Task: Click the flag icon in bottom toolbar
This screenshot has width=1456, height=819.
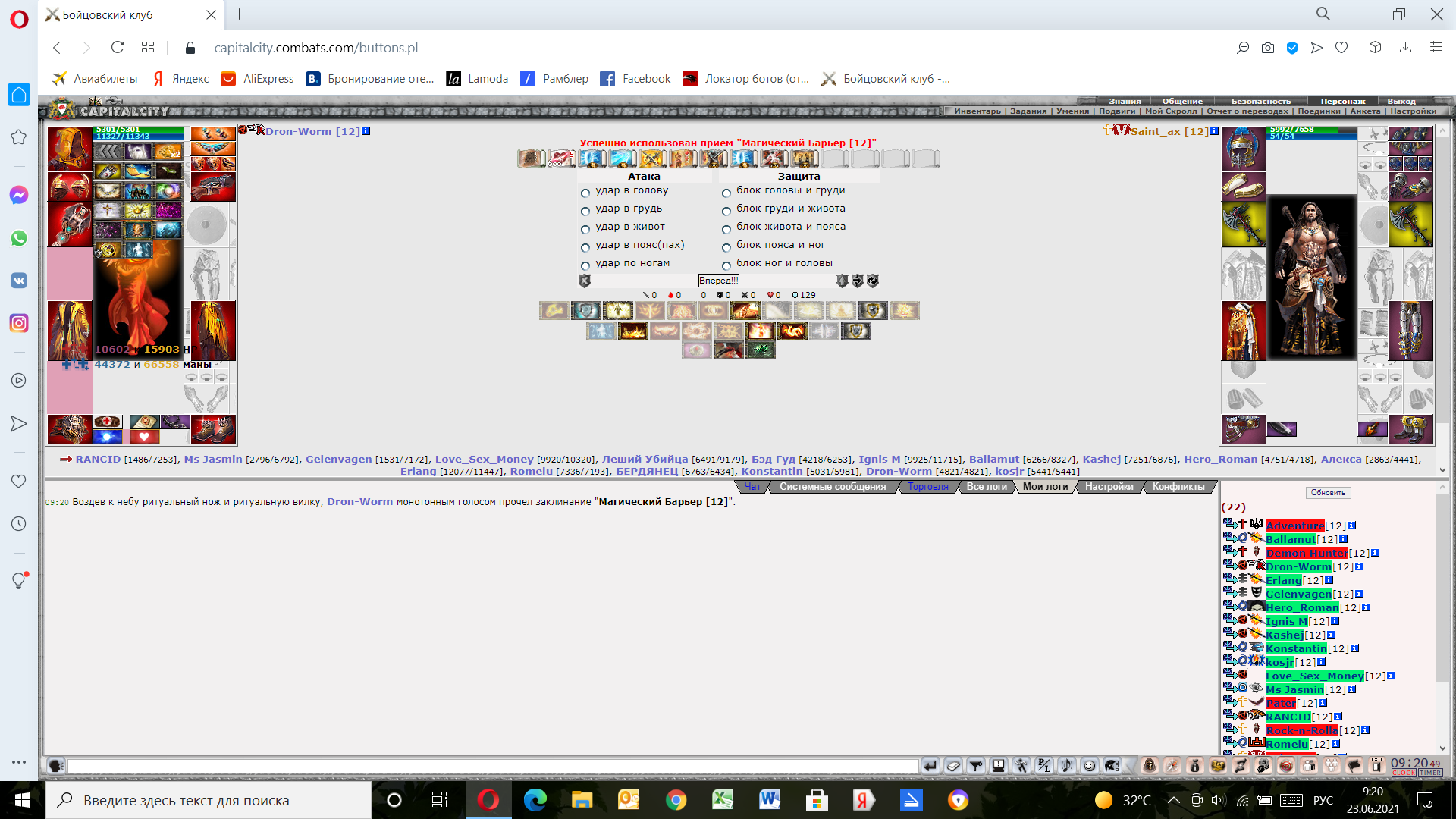Action: (1354, 766)
